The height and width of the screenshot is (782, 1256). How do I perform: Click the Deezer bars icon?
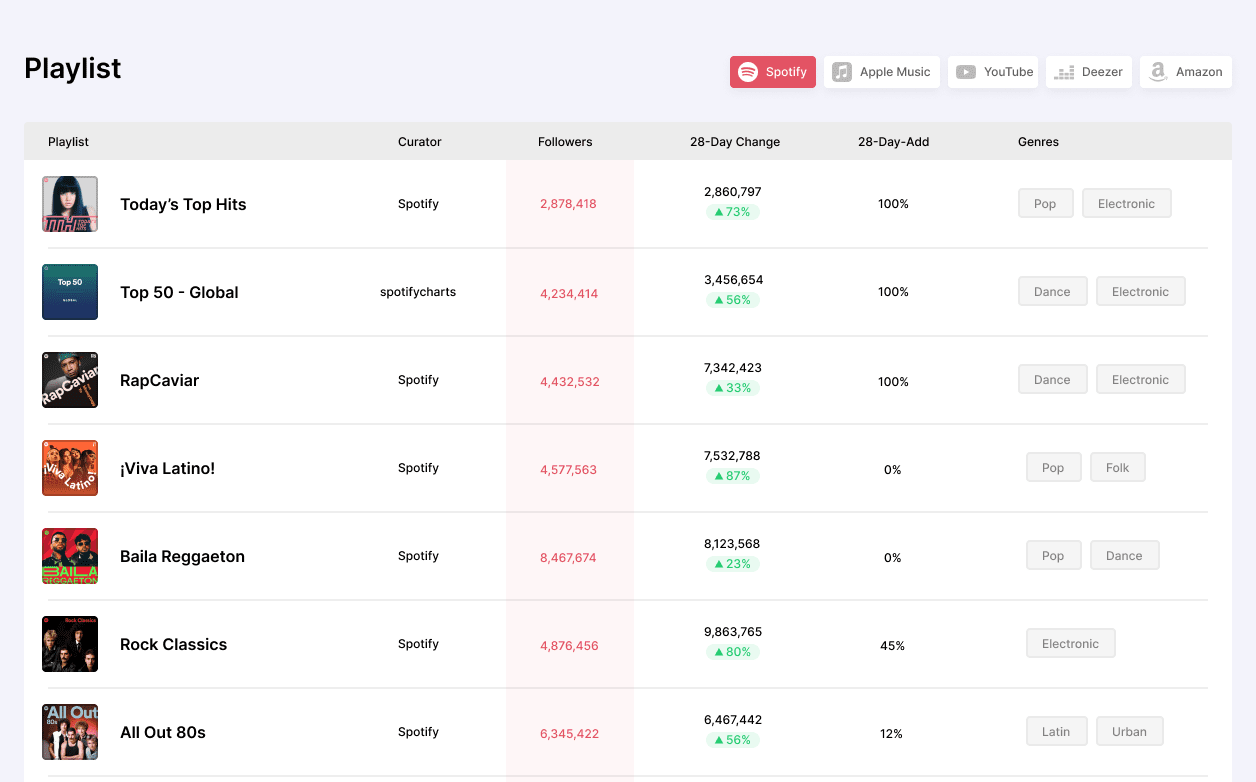pos(1064,72)
